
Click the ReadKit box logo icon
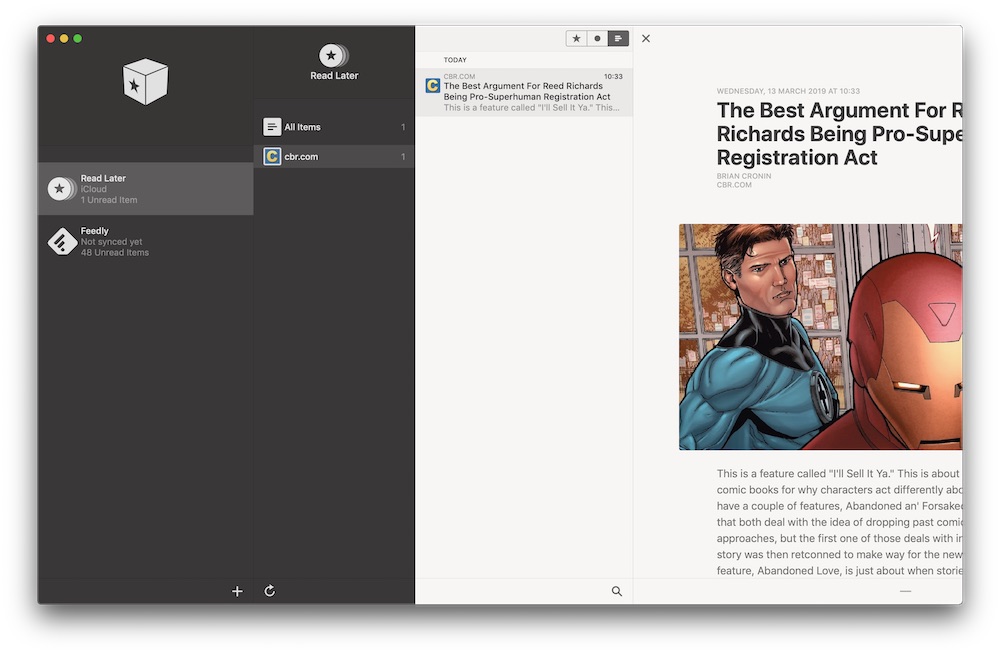tap(145, 82)
